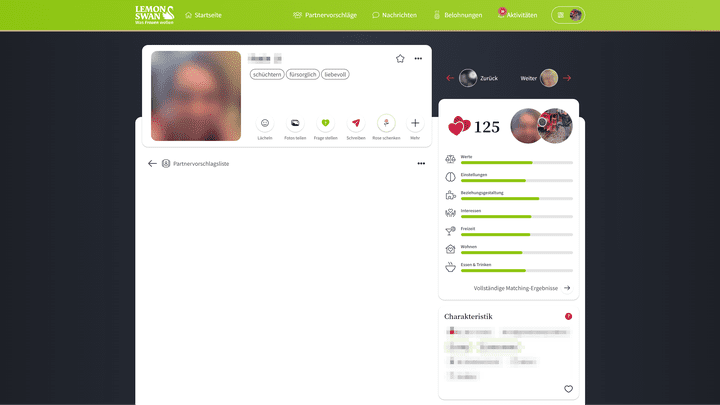
Task: Click the Freizeit cocktail icon
Action: (x=450, y=231)
